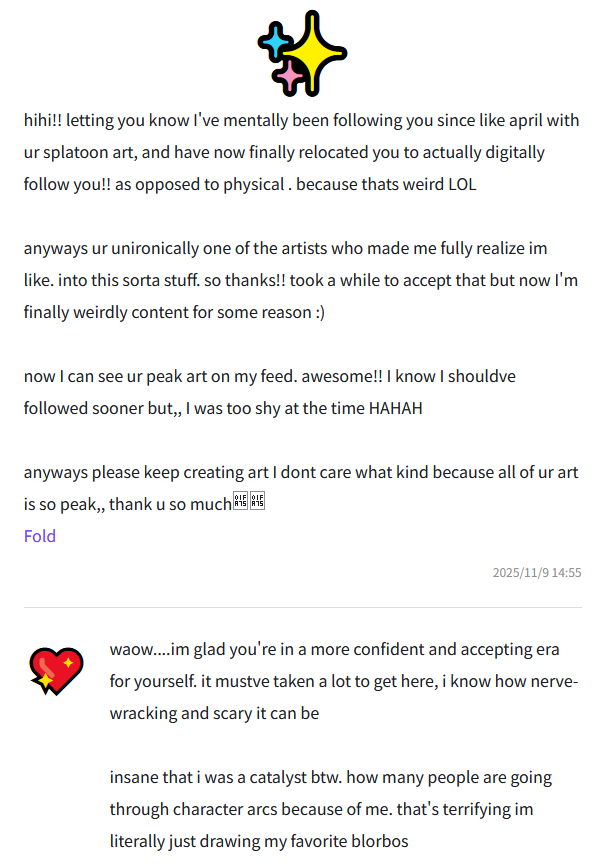This screenshot has height=865, width=605.
Task: Click the 2025/11/9 14:55 timestamp
Action: point(537,573)
